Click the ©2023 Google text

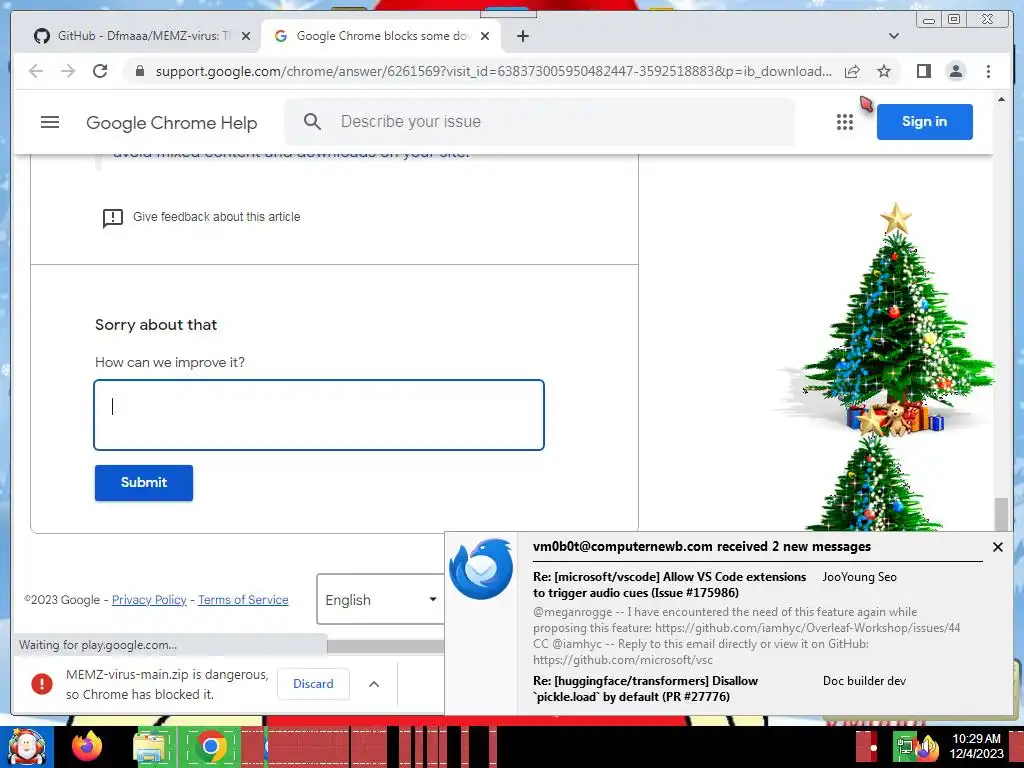62,600
